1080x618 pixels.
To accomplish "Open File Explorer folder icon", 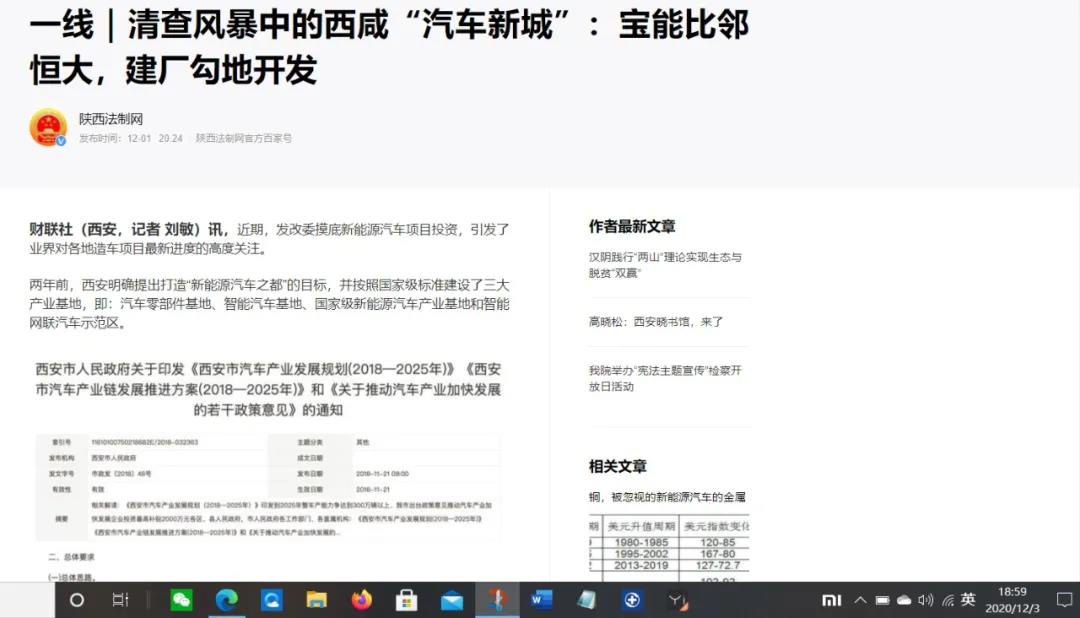I will pos(317,600).
